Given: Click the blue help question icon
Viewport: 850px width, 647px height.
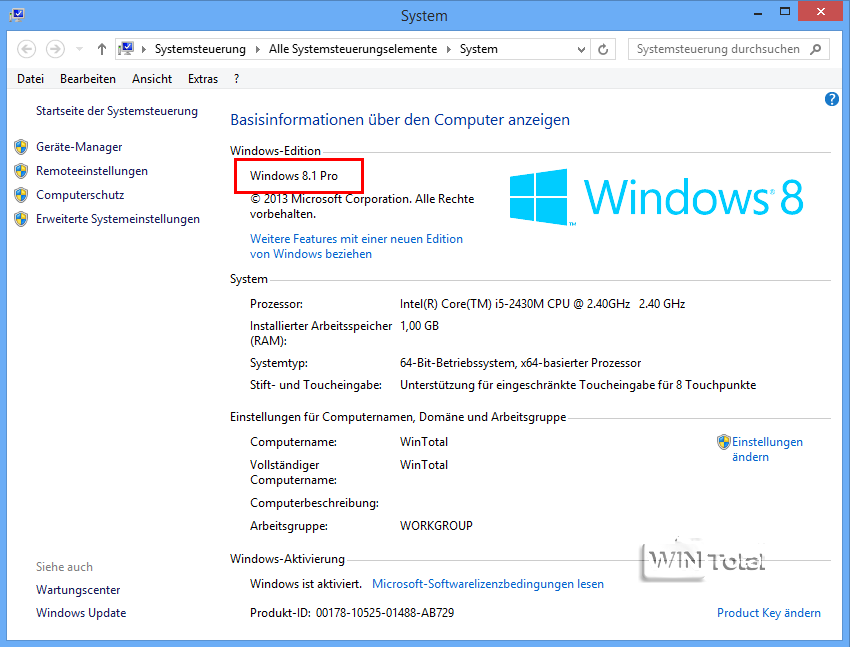Looking at the screenshot, I should tap(832, 99).
